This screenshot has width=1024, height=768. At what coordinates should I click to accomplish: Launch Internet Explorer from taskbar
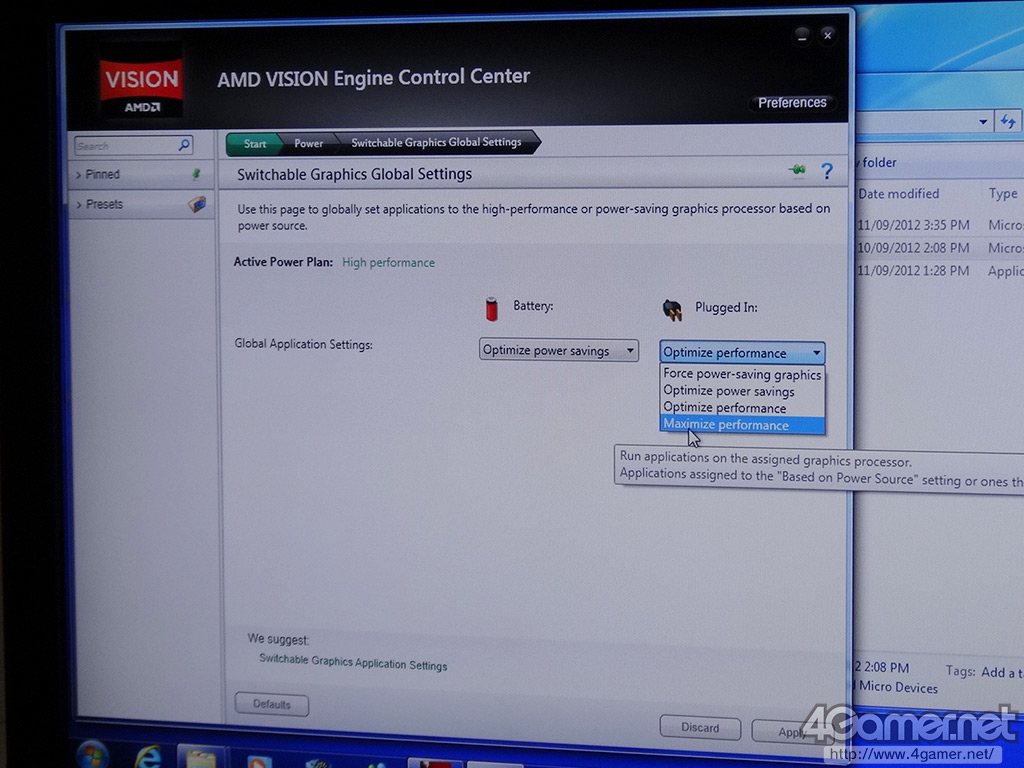coord(148,756)
